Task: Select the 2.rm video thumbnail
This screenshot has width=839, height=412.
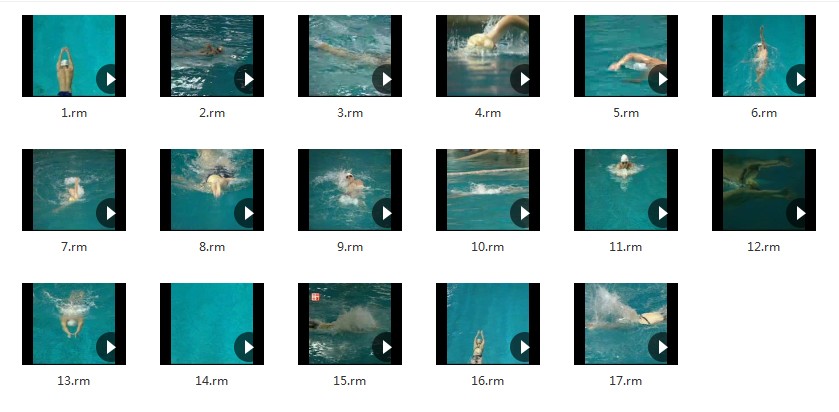Action: point(212,56)
